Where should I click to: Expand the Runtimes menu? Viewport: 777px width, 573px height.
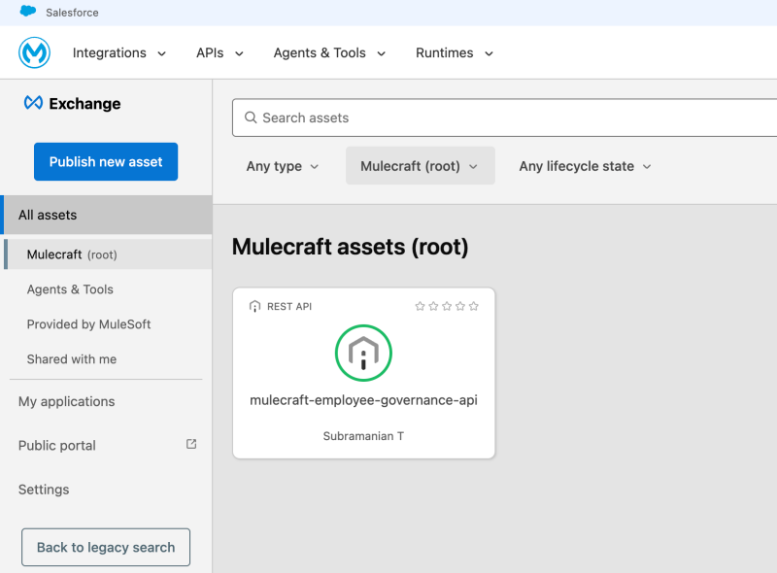coord(454,53)
